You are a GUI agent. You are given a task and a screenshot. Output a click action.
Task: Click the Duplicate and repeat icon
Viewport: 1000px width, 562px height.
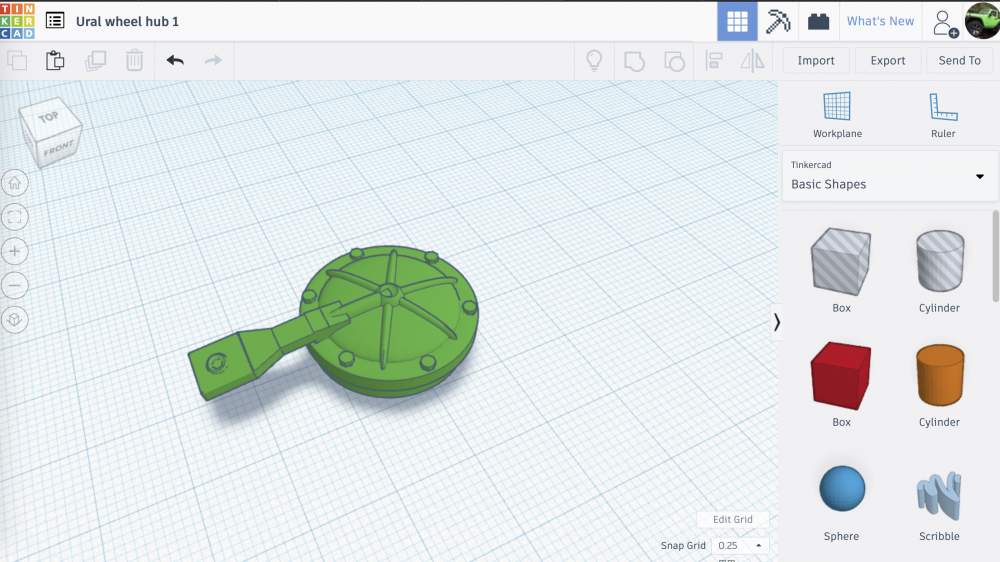95,61
